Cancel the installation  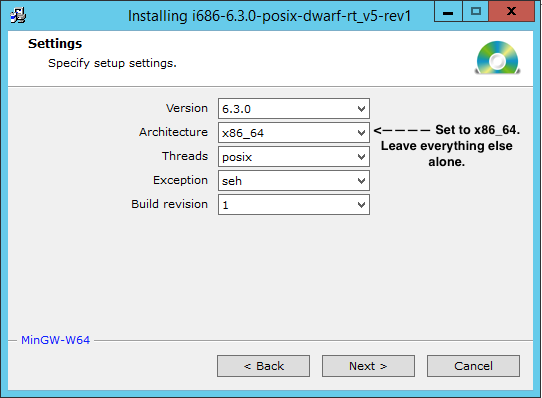tap(473, 366)
